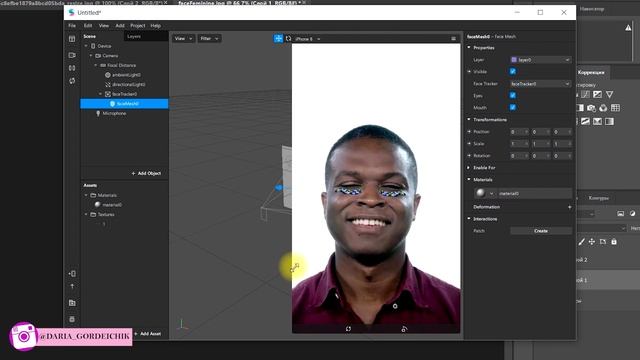The width and height of the screenshot is (640, 360).
Task: Open the View menu in menu bar
Action: [104, 25]
